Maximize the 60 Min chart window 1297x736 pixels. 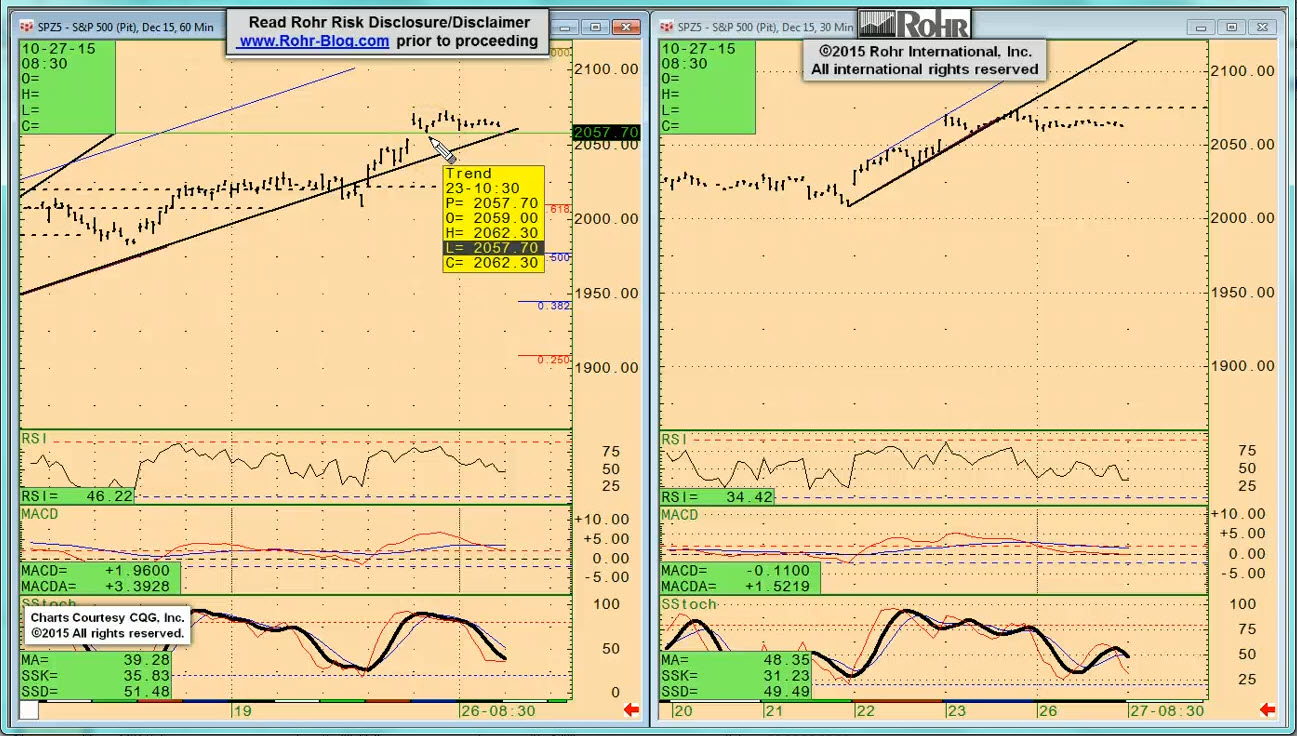[596, 27]
